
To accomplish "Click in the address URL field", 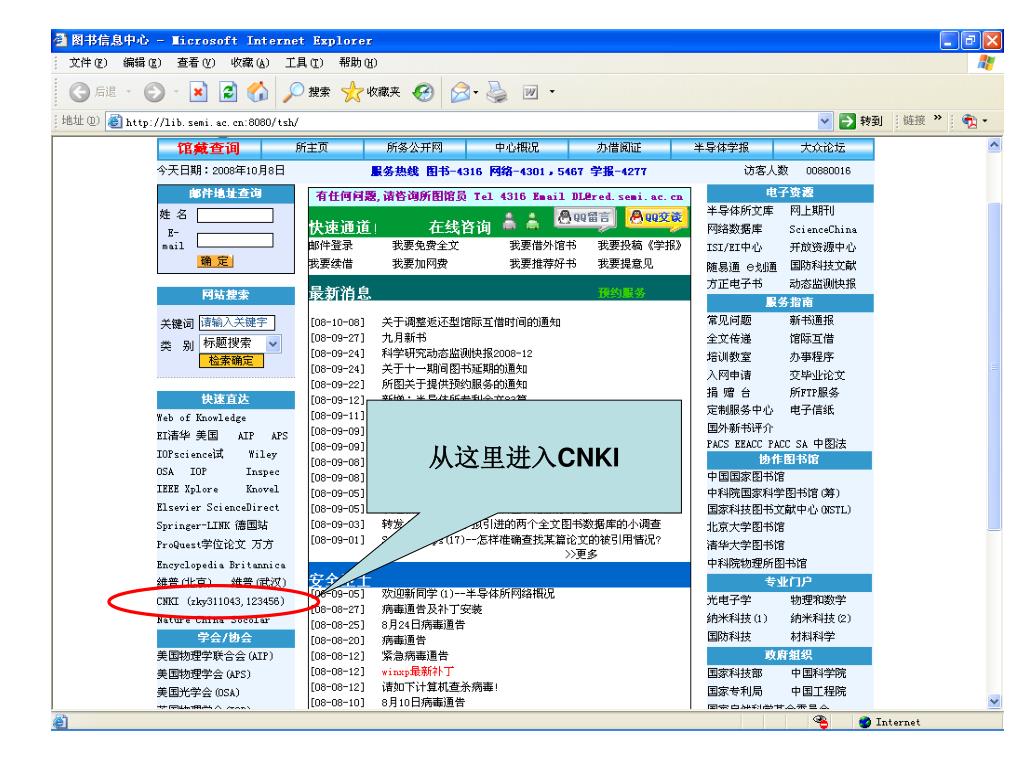I will click(470, 121).
